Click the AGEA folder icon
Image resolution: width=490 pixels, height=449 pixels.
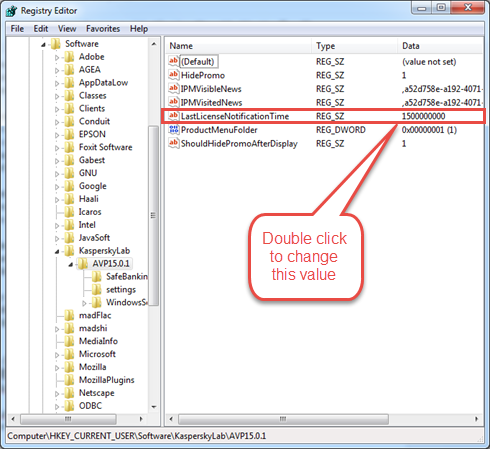69,70
